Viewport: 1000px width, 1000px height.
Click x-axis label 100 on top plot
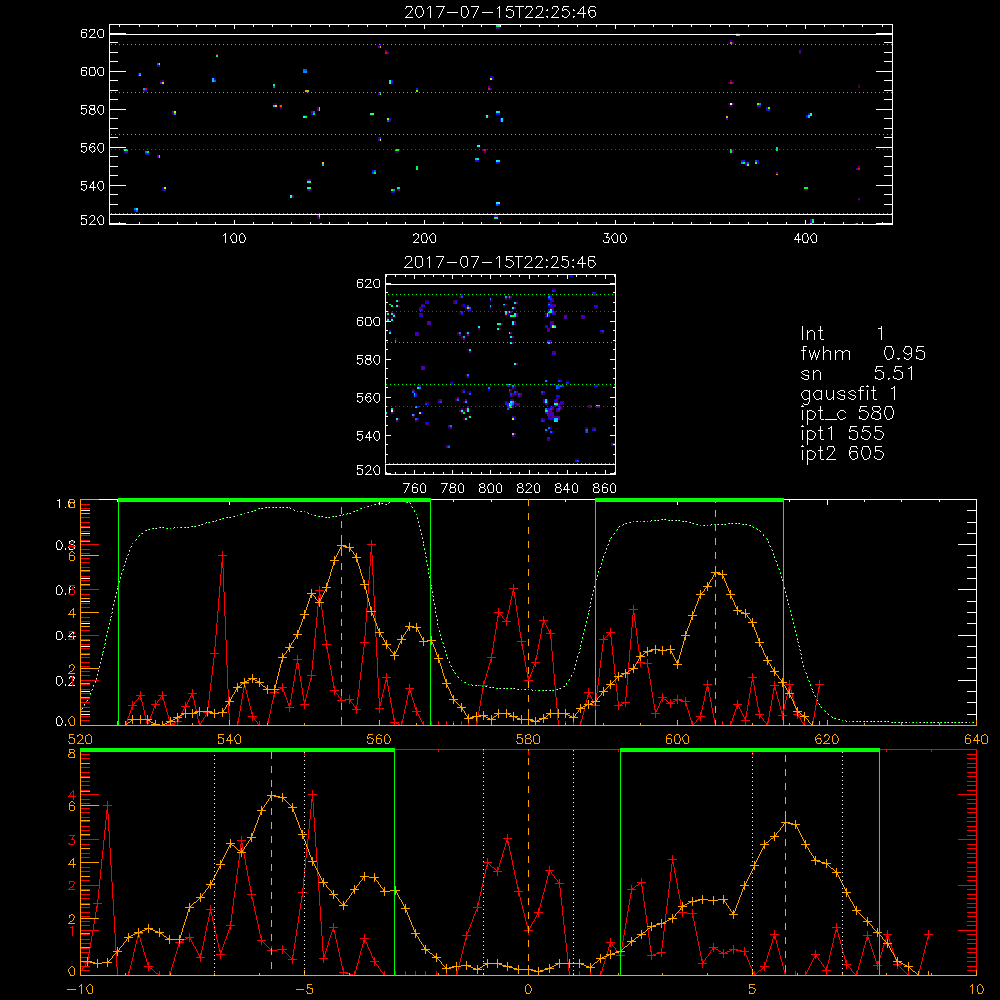[234, 239]
